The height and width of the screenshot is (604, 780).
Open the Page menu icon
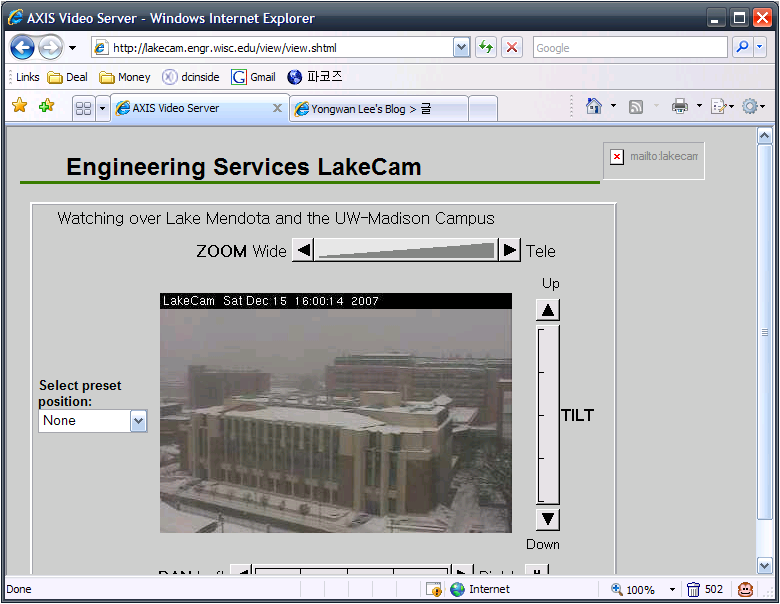click(722, 106)
